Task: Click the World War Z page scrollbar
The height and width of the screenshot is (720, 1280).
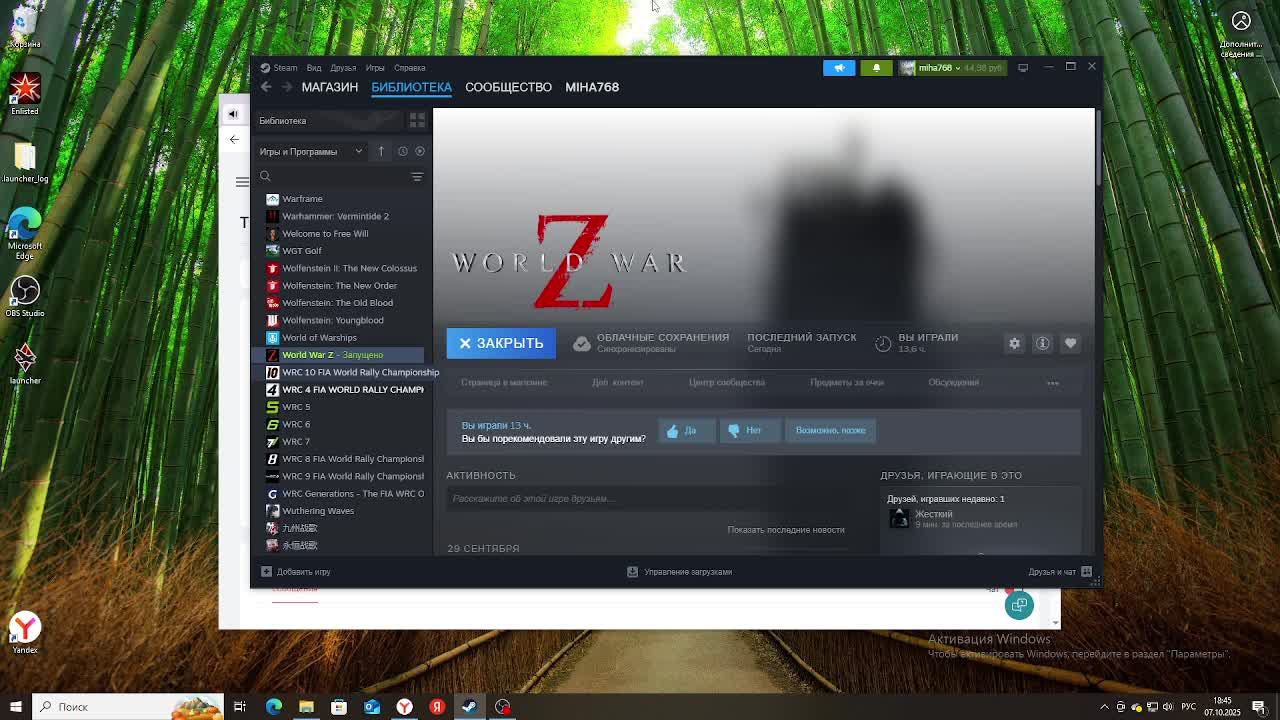Action: click(x=1098, y=150)
